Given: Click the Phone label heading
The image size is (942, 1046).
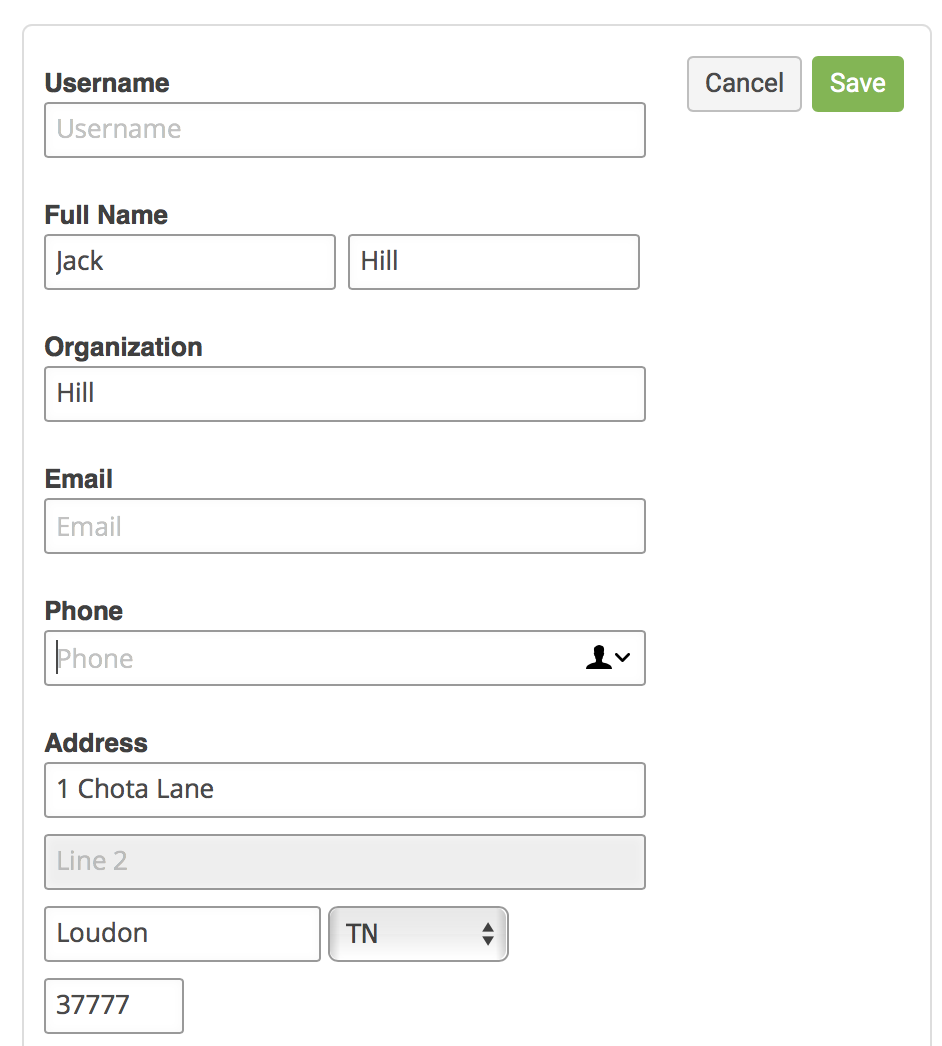Looking at the screenshot, I should point(84,611).
